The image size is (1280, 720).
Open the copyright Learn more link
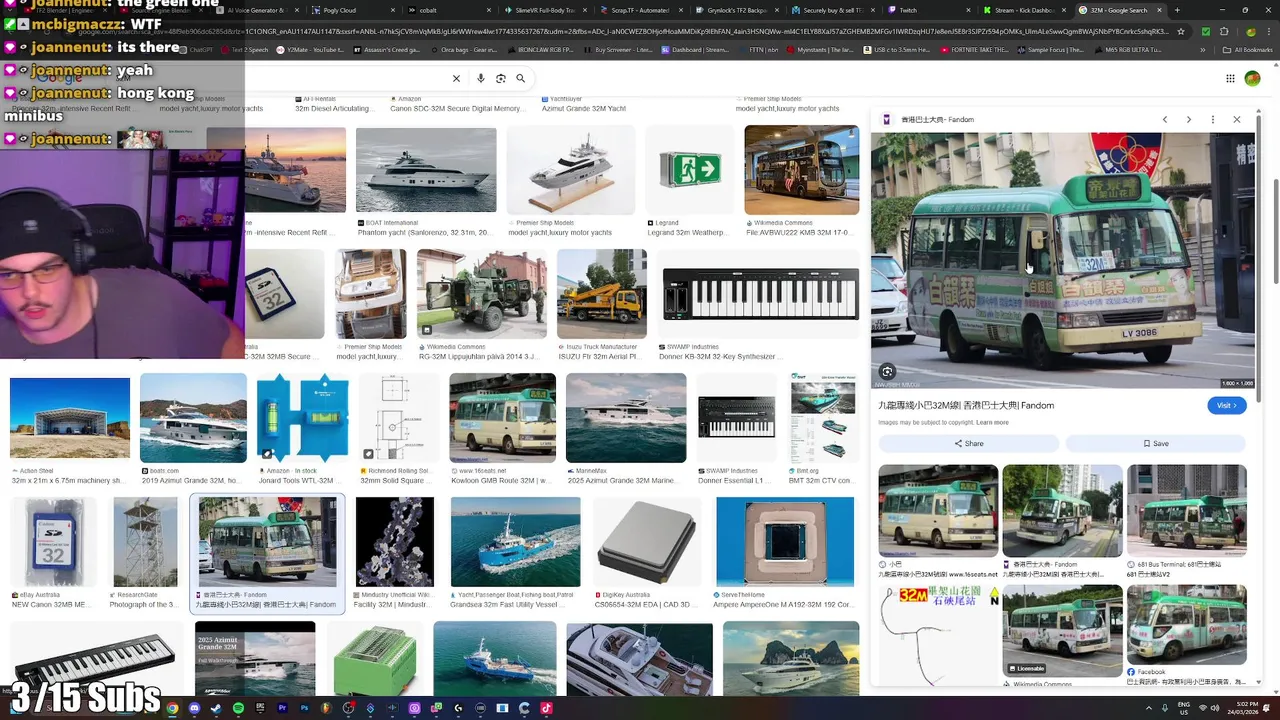(992, 422)
